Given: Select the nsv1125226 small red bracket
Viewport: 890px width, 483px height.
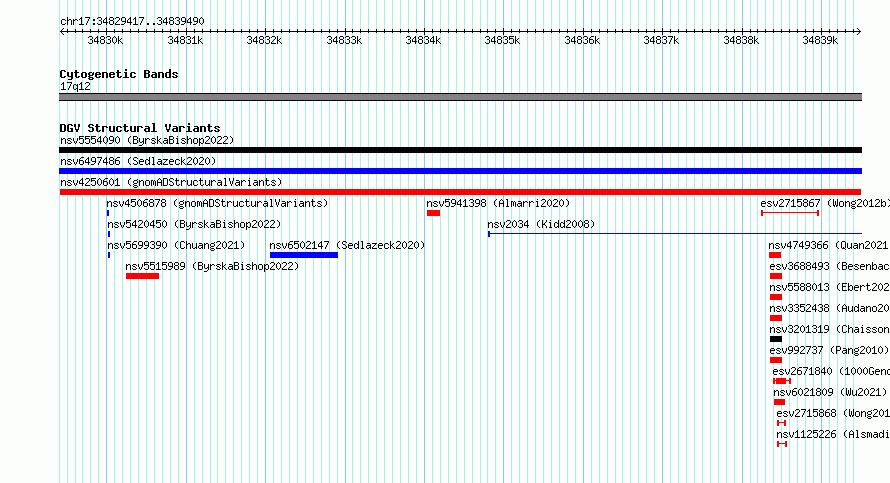Looking at the screenshot, I should pyautogui.click(x=782, y=444).
